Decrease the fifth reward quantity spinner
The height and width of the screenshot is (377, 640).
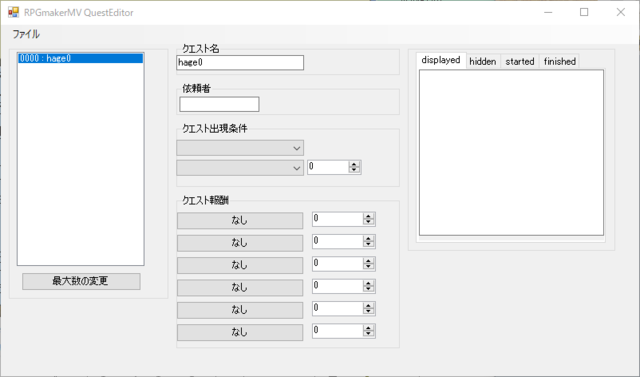click(x=368, y=312)
